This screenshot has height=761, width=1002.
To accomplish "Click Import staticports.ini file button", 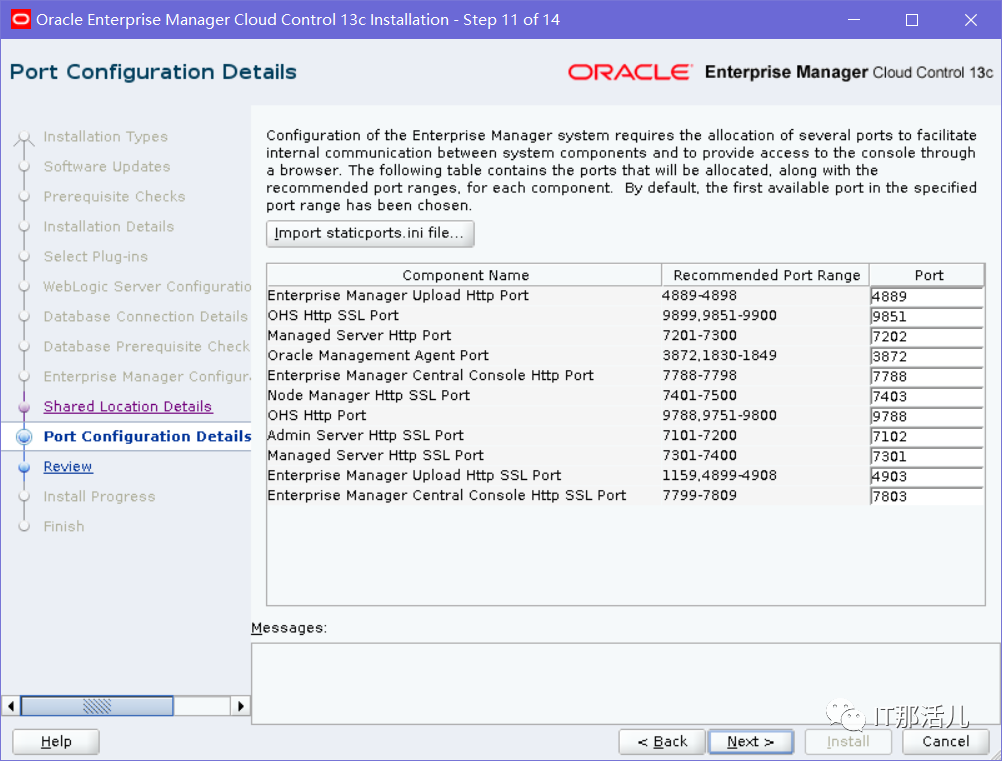I will (370, 233).
